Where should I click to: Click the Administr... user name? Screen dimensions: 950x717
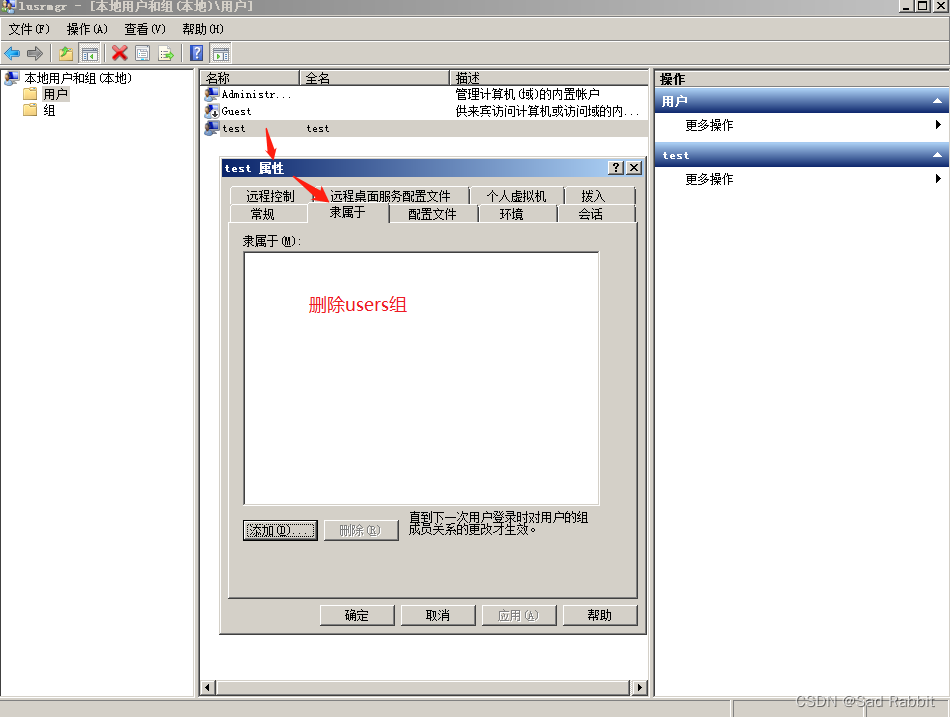tap(256, 95)
